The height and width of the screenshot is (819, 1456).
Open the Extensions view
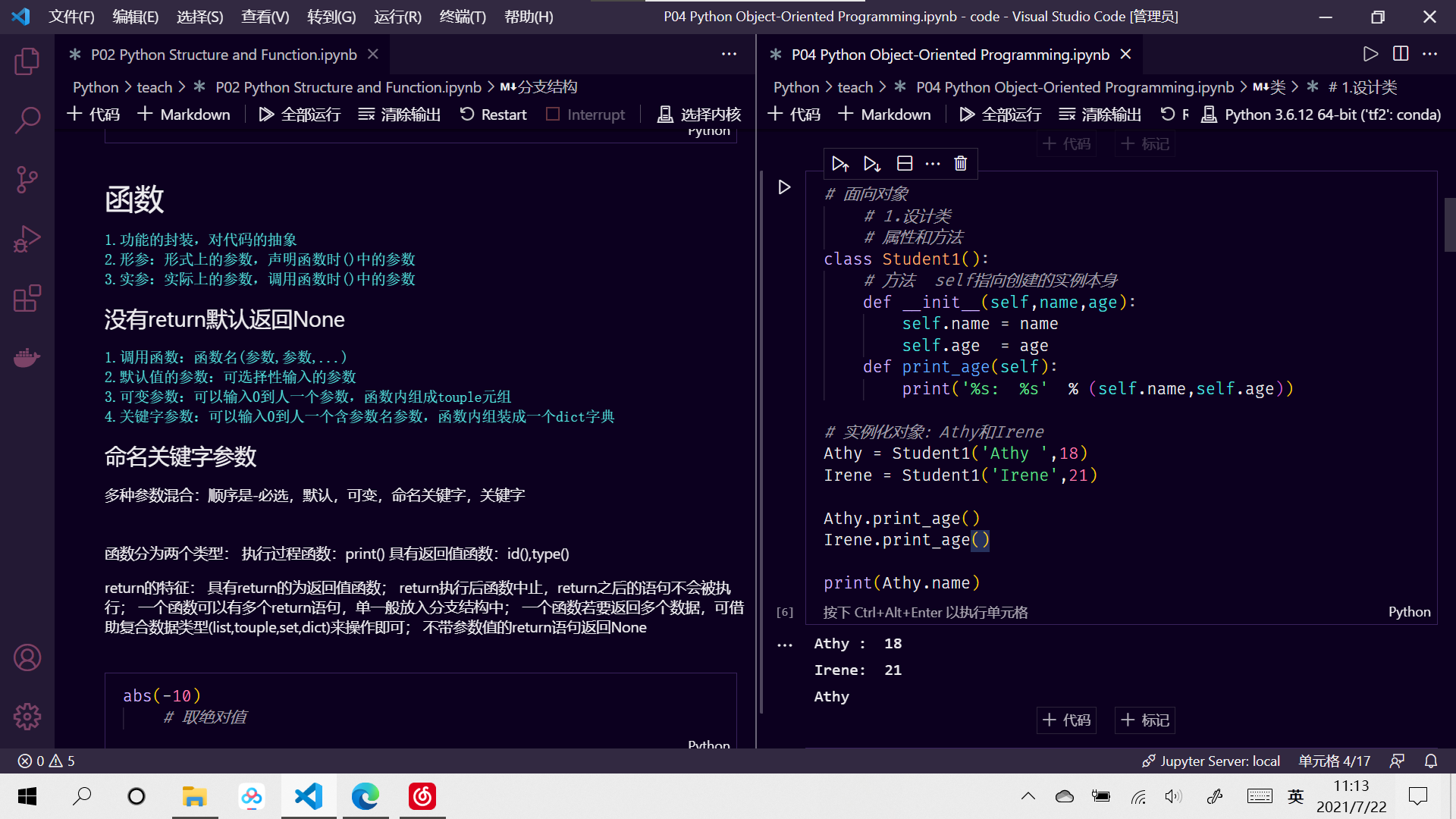tap(27, 299)
